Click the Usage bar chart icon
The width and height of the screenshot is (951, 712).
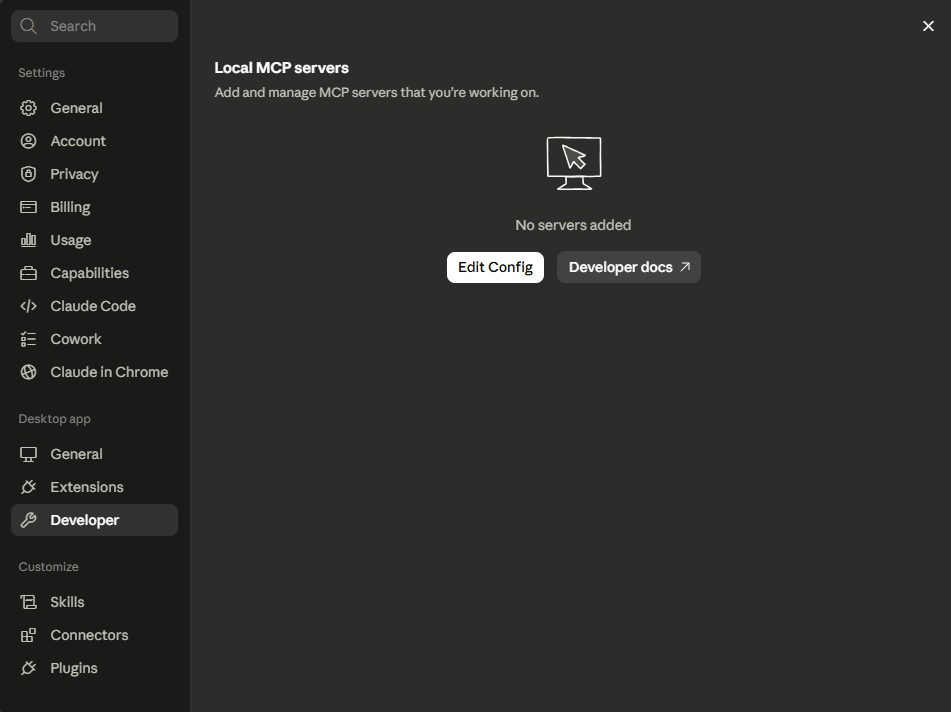click(x=29, y=240)
